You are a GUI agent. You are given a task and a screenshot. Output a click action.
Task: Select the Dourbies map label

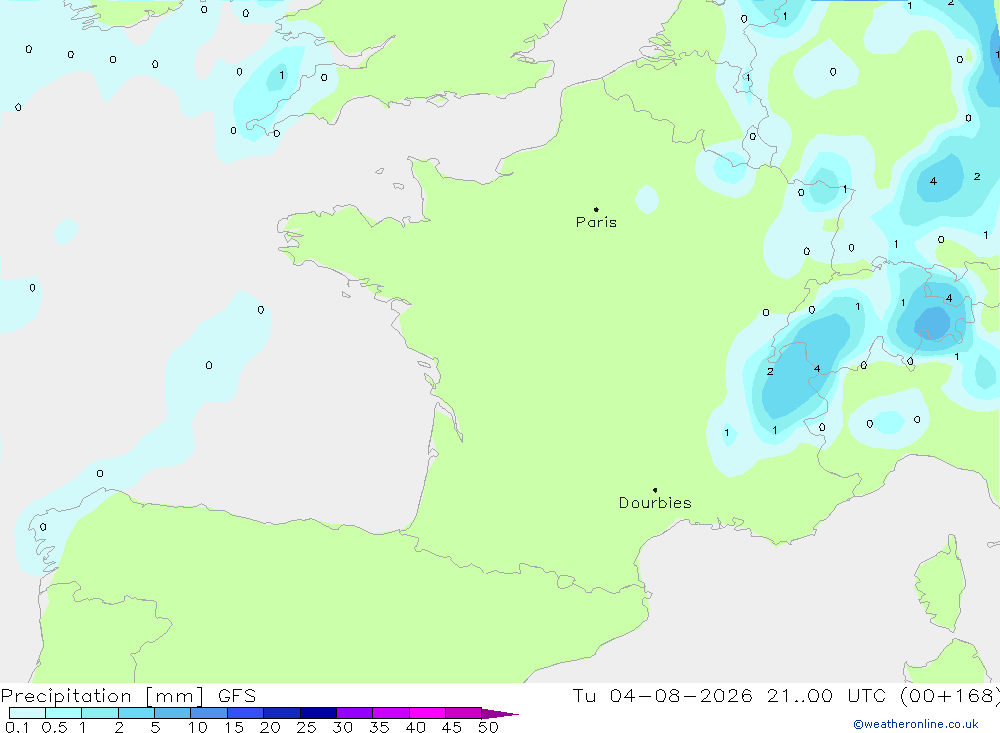tap(655, 503)
